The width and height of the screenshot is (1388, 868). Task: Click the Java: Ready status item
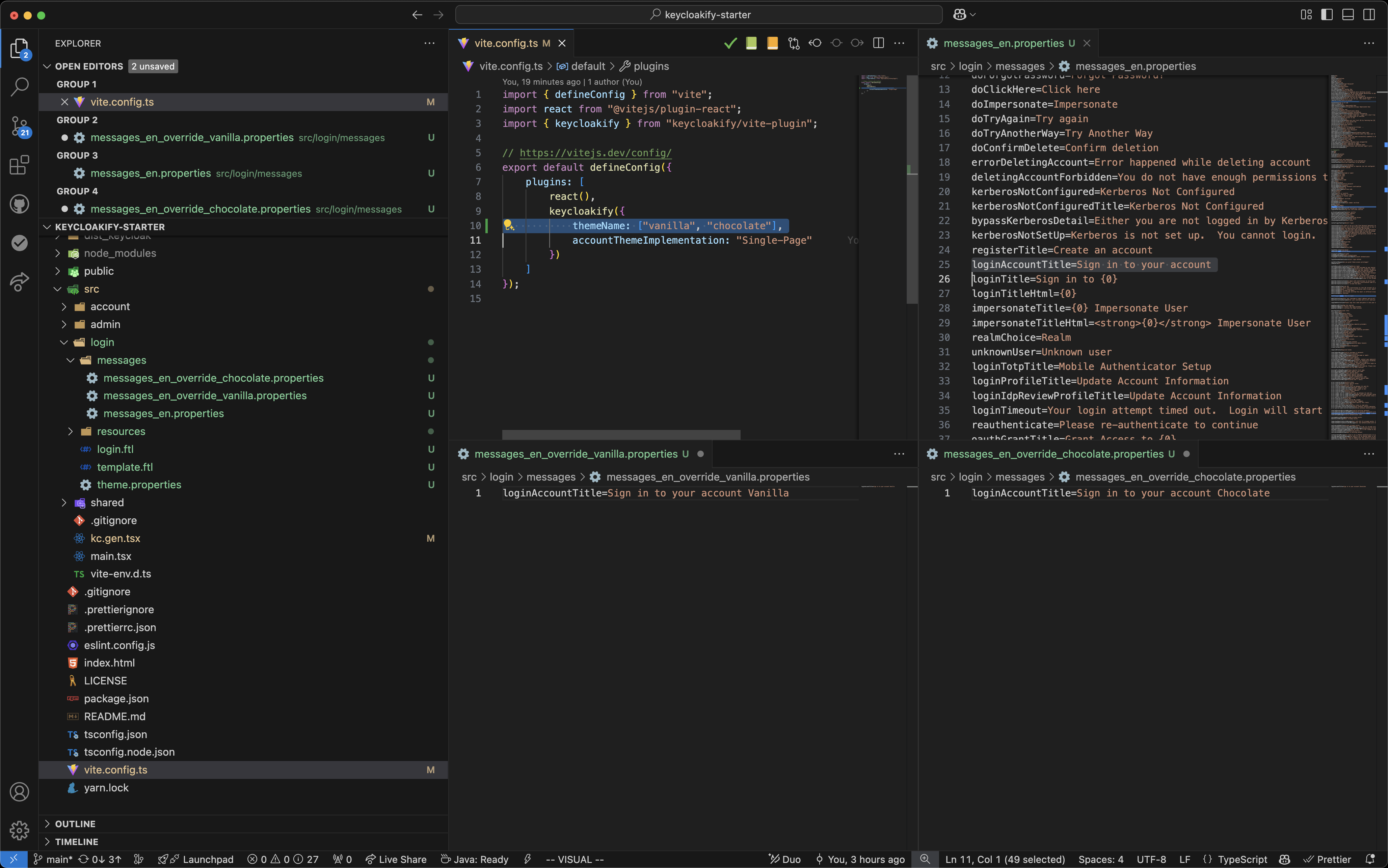pos(475,859)
